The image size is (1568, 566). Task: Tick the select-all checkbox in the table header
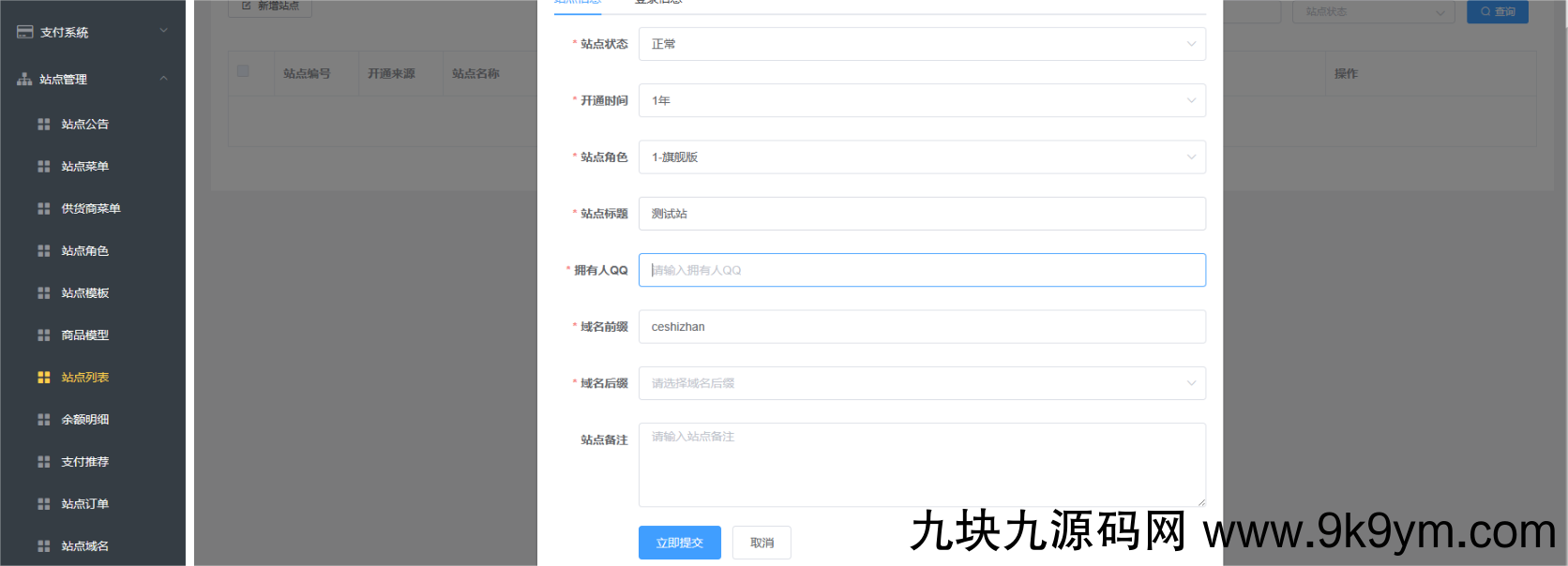[x=244, y=71]
